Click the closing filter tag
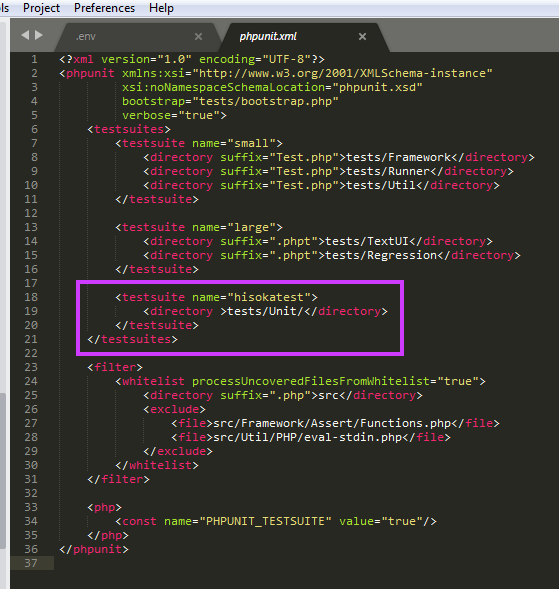The height and width of the screenshot is (589, 559). tap(118, 479)
